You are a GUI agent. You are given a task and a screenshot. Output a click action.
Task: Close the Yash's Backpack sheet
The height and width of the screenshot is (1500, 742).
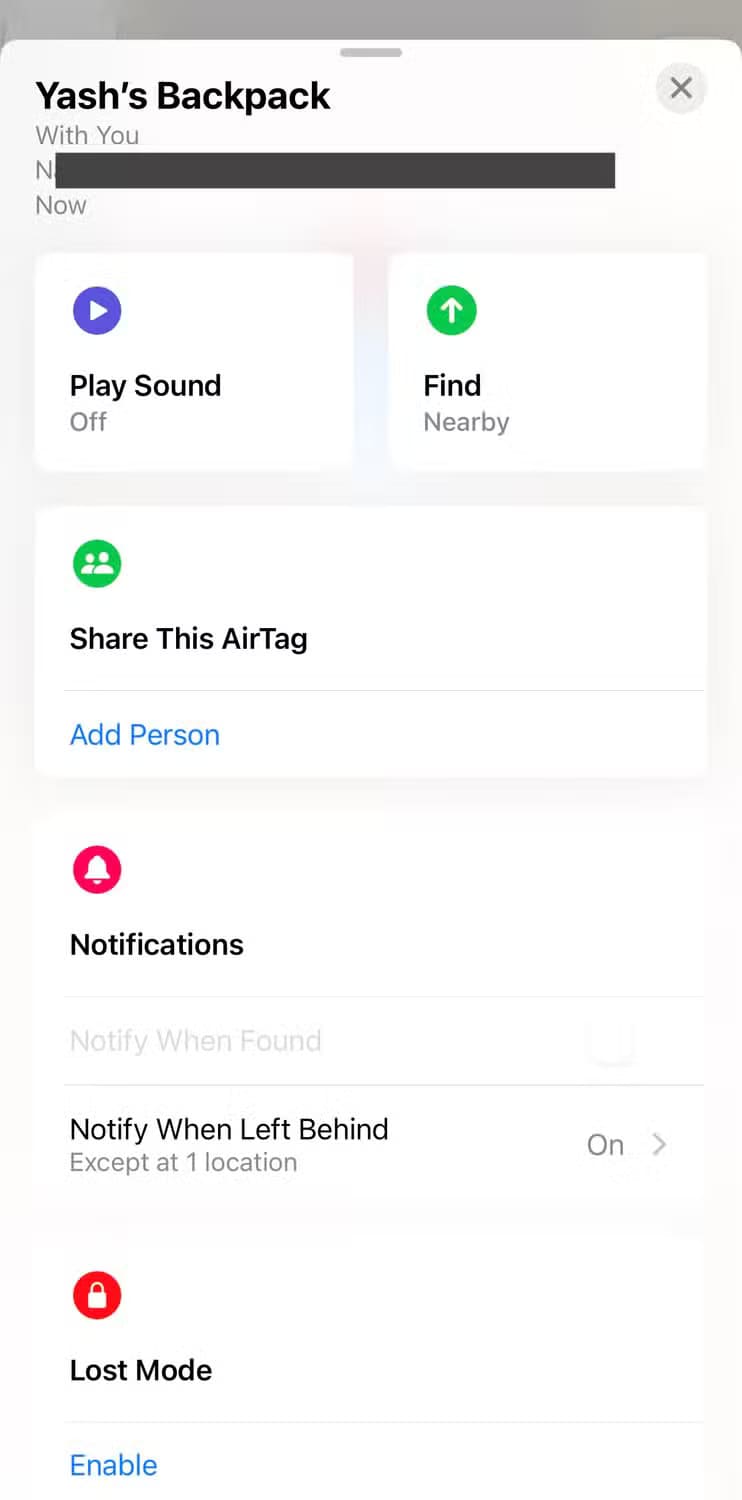(681, 89)
